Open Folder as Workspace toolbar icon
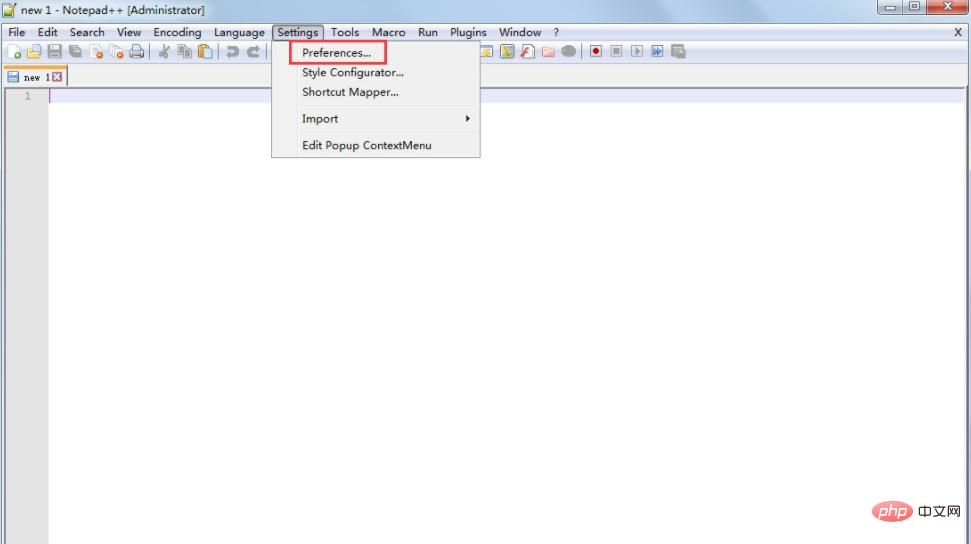The width and height of the screenshot is (971, 544). [548, 51]
